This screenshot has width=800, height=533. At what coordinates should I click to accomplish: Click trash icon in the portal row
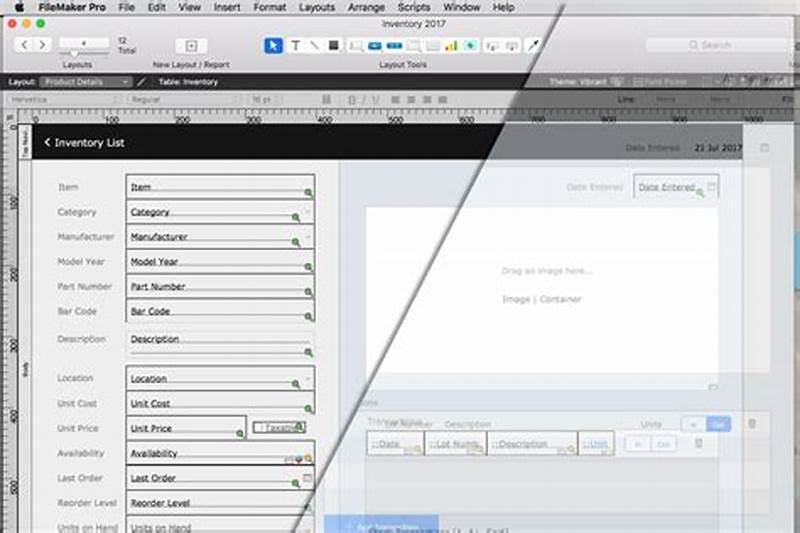698,443
